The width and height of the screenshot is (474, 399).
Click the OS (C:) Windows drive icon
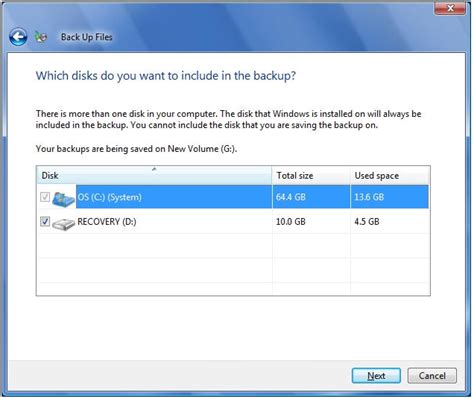click(x=63, y=199)
